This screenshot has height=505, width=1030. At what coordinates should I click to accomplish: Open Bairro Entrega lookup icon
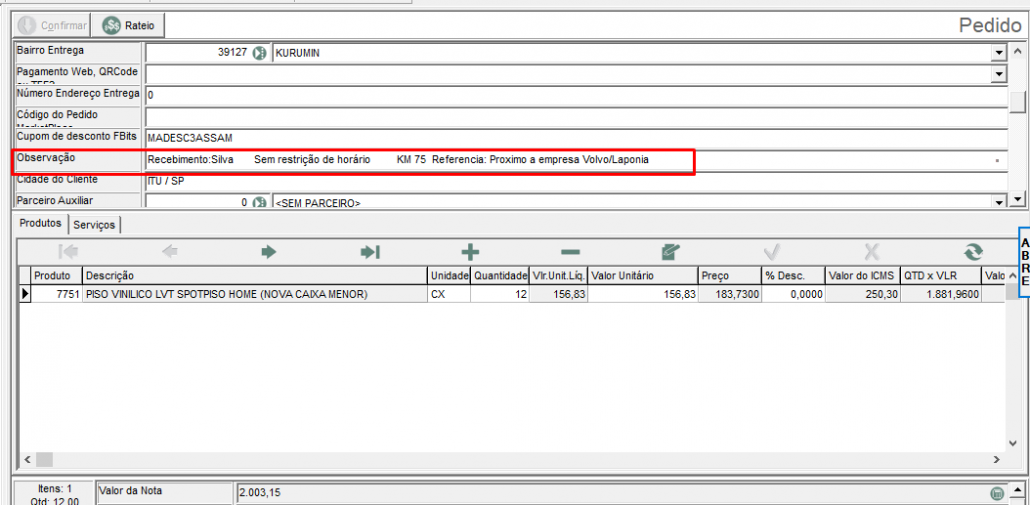259,53
